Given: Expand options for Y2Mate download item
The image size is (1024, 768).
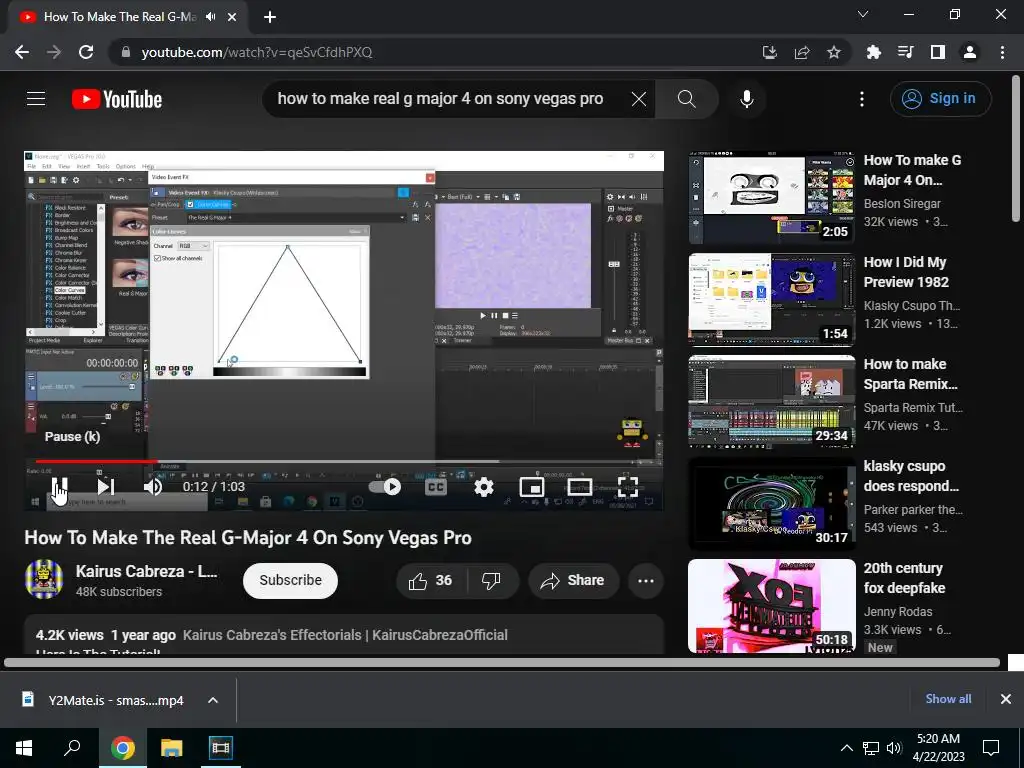Looking at the screenshot, I should click(x=213, y=700).
